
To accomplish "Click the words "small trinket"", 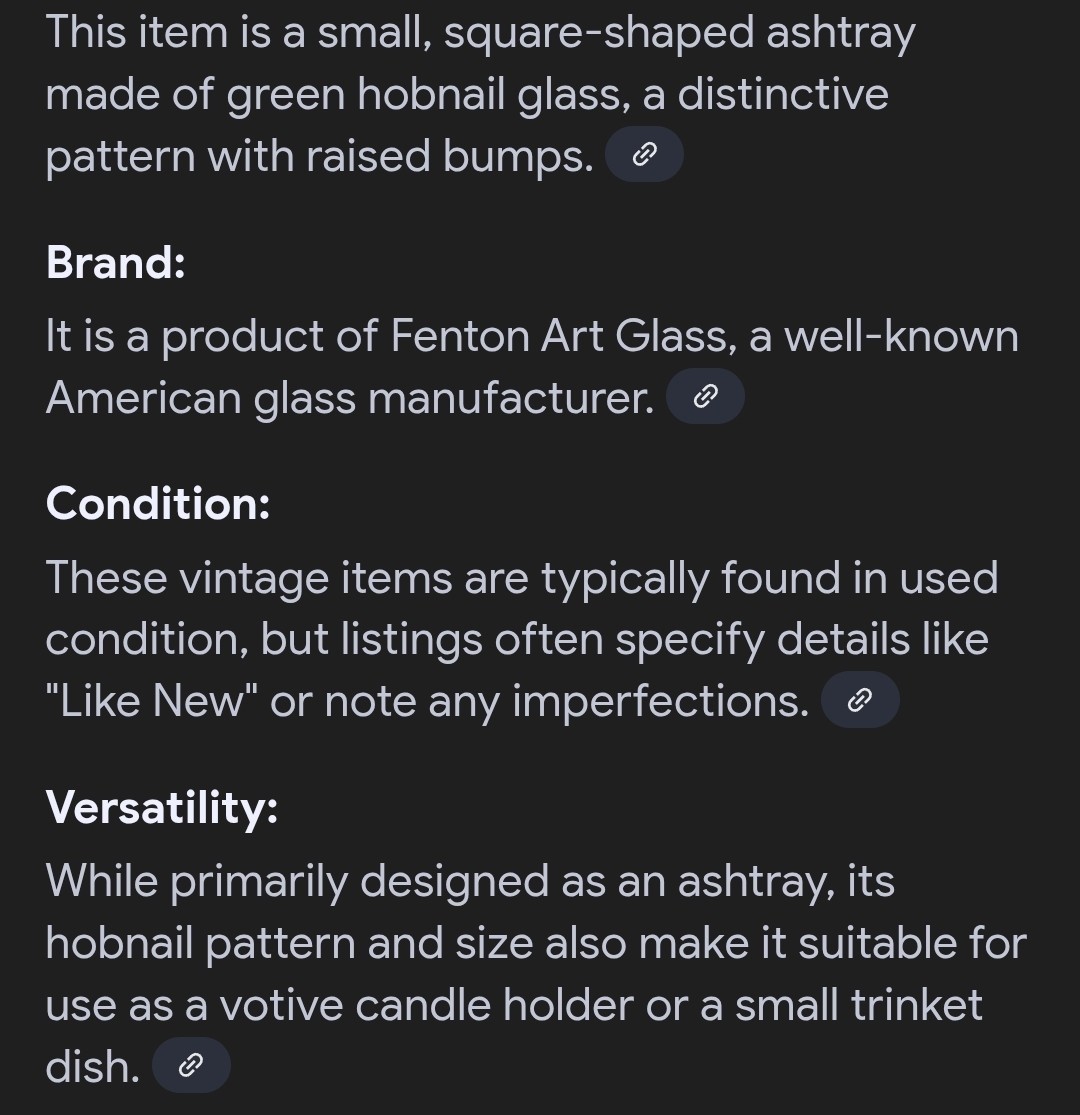I will 859,1005.
